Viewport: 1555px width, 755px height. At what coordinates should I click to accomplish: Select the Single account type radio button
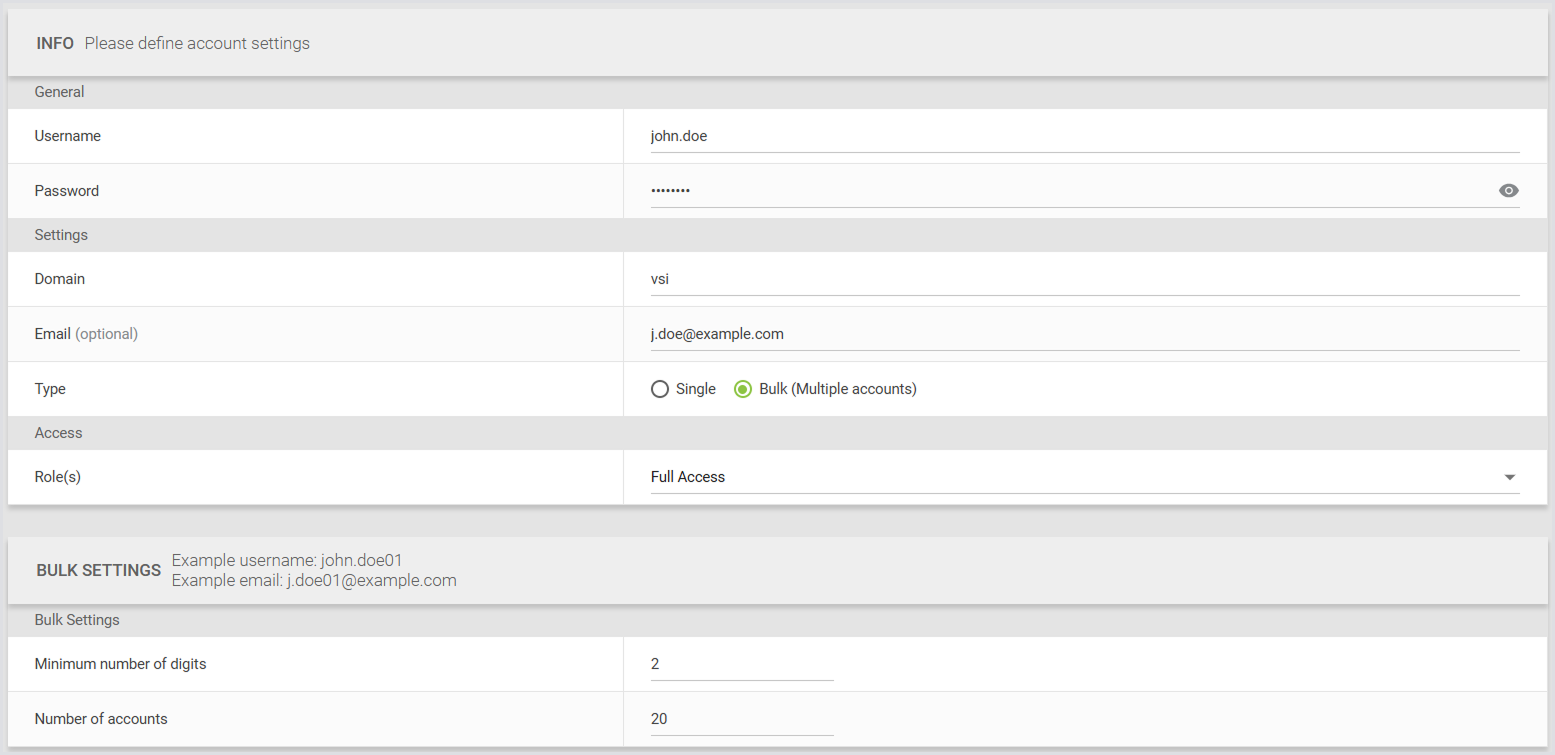(x=660, y=389)
